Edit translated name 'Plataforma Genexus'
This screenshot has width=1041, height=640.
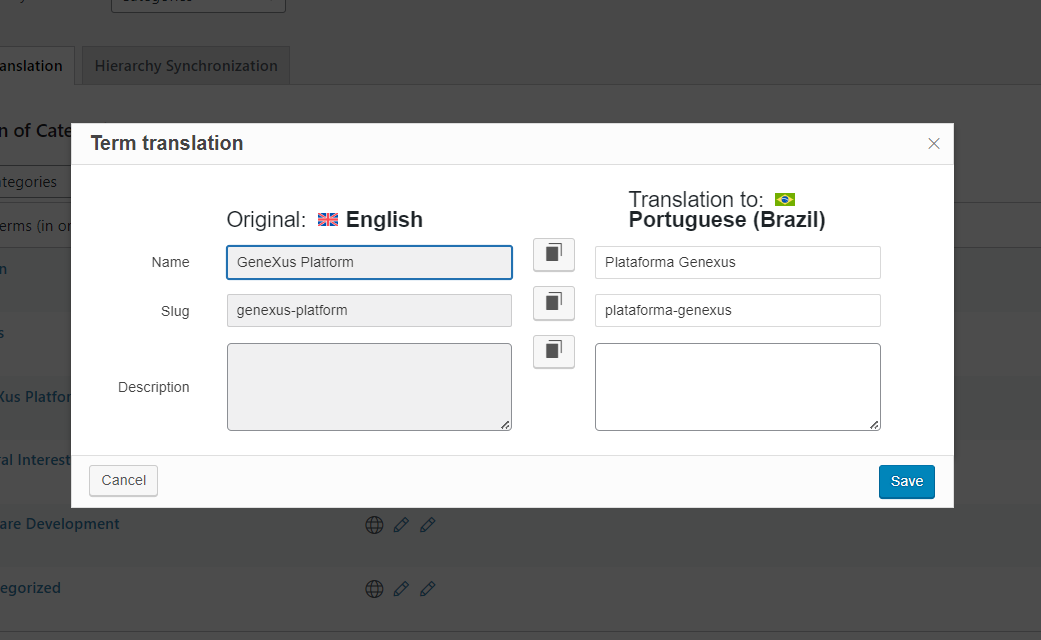tap(738, 262)
